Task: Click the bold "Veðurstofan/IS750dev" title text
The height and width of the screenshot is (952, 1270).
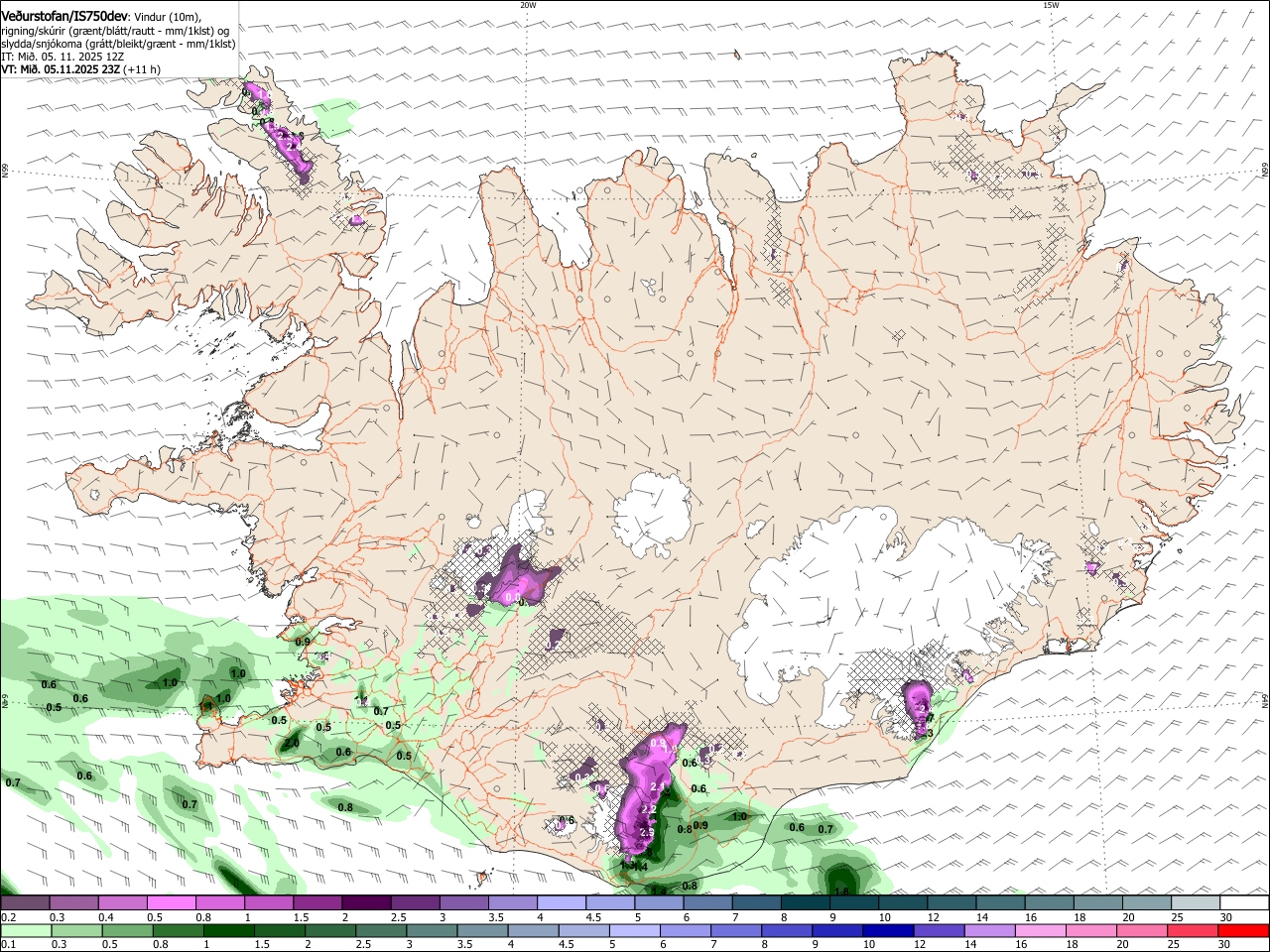Action: point(64,15)
